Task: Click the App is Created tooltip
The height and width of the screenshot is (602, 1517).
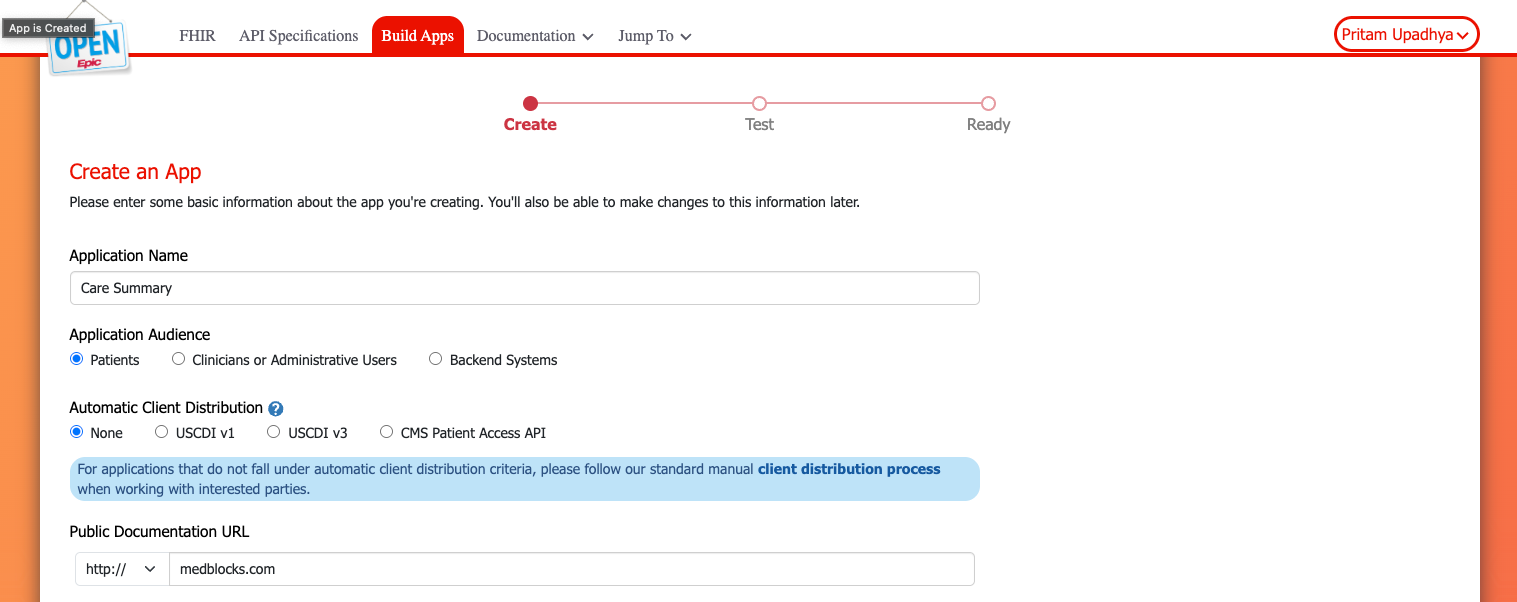Action: [x=48, y=28]
